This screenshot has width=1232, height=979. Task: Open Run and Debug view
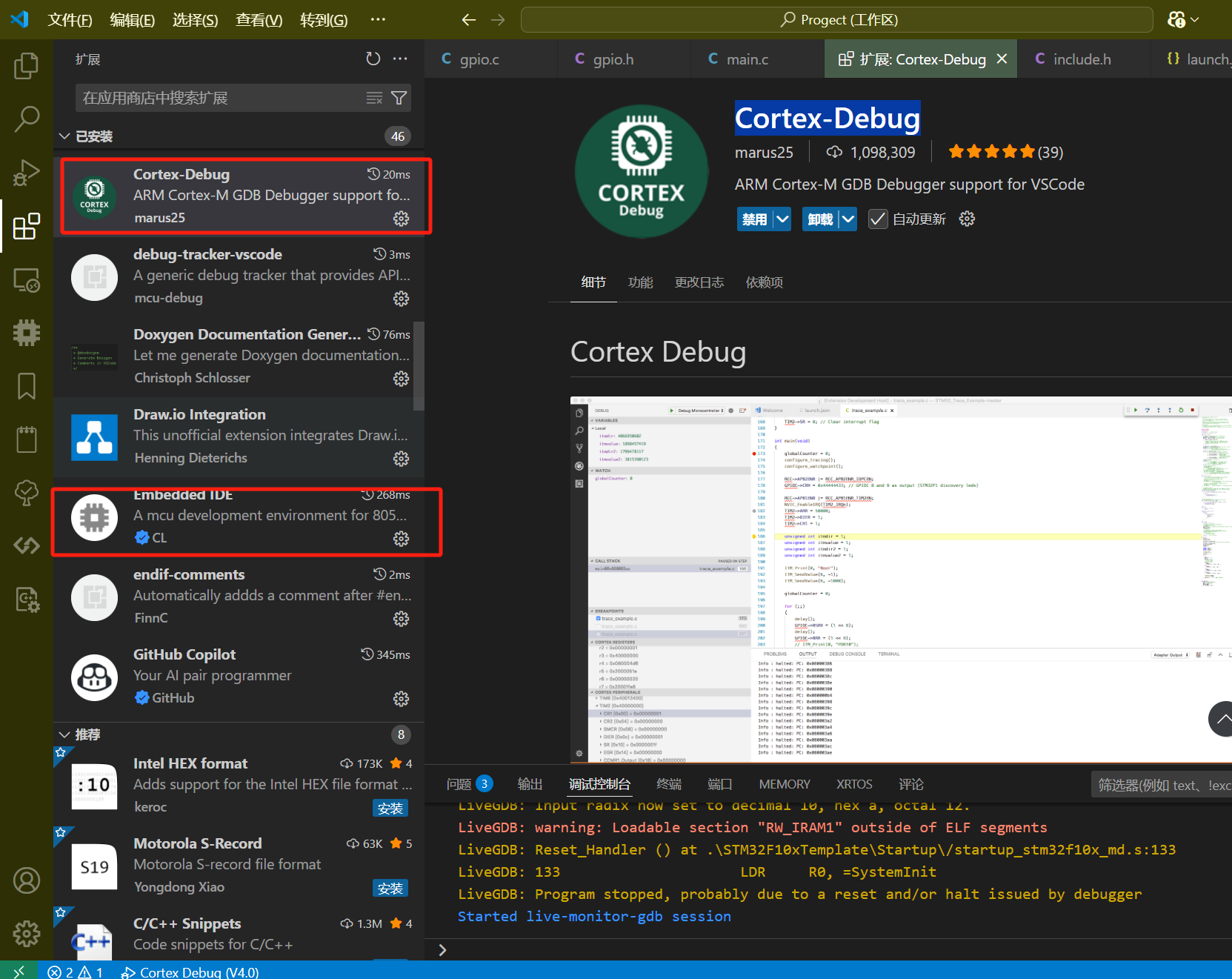[x=27, y=173]
